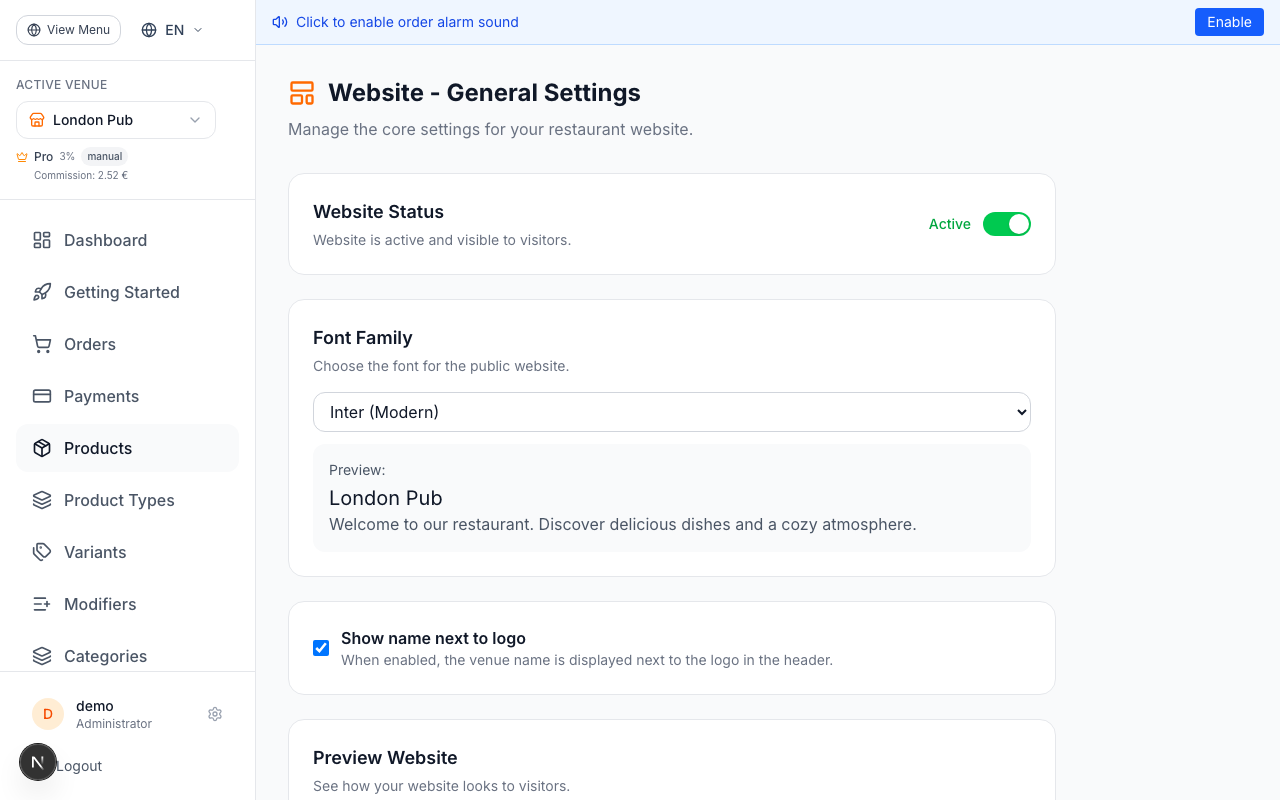Screen dimensions: 1280x800
Task: Open the Payments card icon
Action: 41,396
